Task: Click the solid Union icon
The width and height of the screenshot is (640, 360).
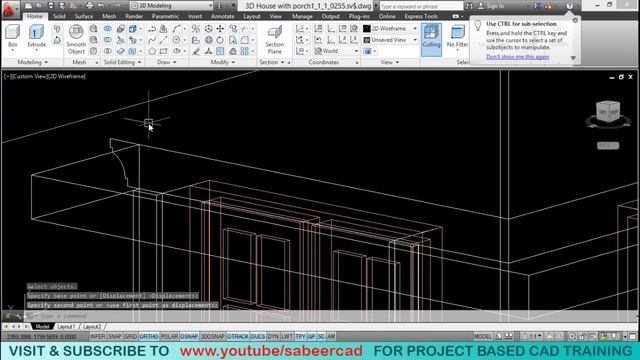Action: click(108, 29)
